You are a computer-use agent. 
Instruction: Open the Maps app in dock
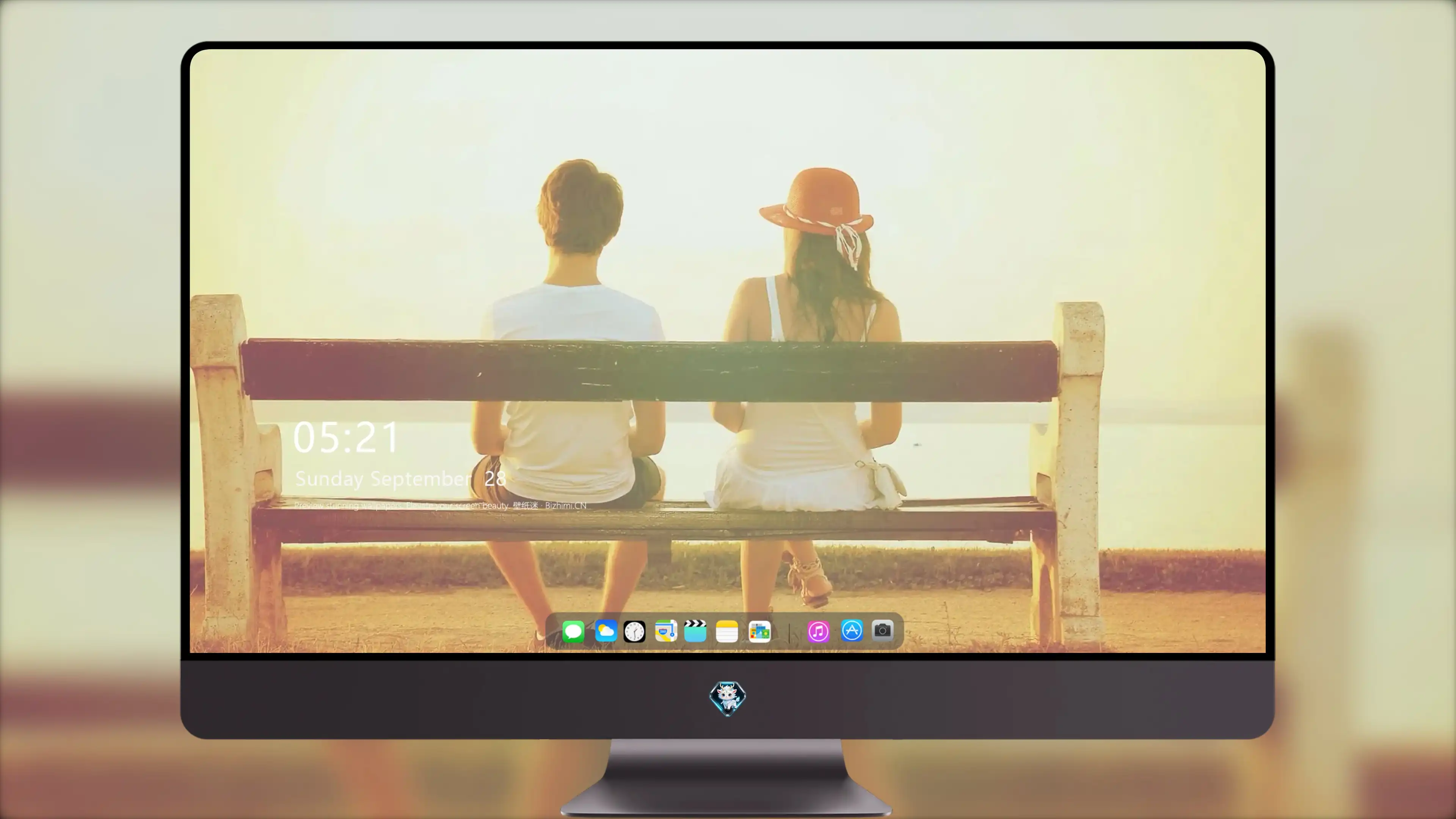tap(666, 631)
